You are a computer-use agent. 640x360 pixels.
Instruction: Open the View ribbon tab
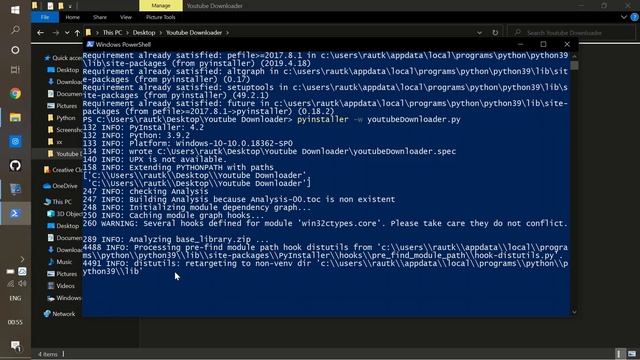click(126, 17)
